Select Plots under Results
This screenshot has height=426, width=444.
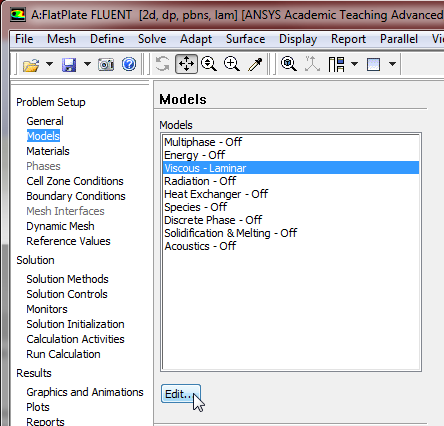click(38, 407)
